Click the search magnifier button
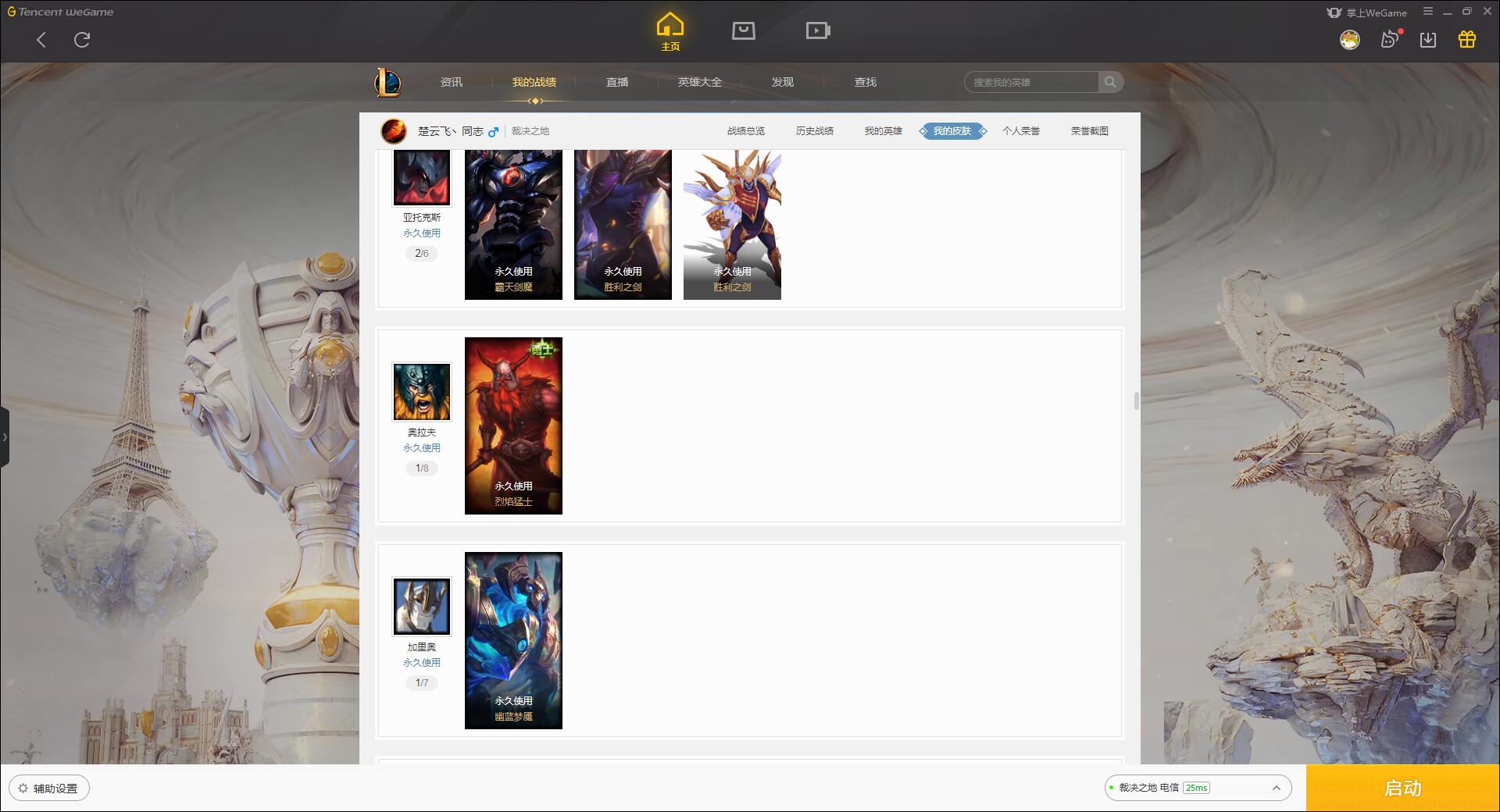The image size is (1500, 812). point(1110,82)
